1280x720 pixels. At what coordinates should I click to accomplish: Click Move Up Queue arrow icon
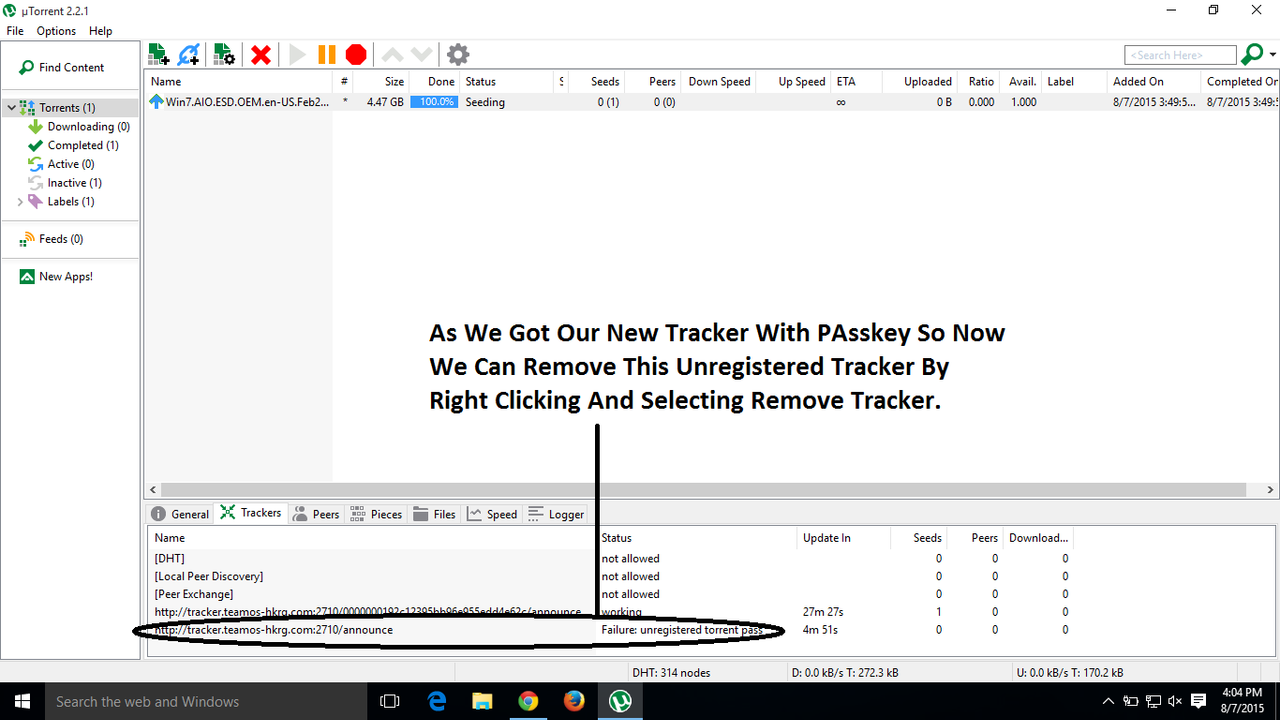pyautogui.click(x=393, y=55)
